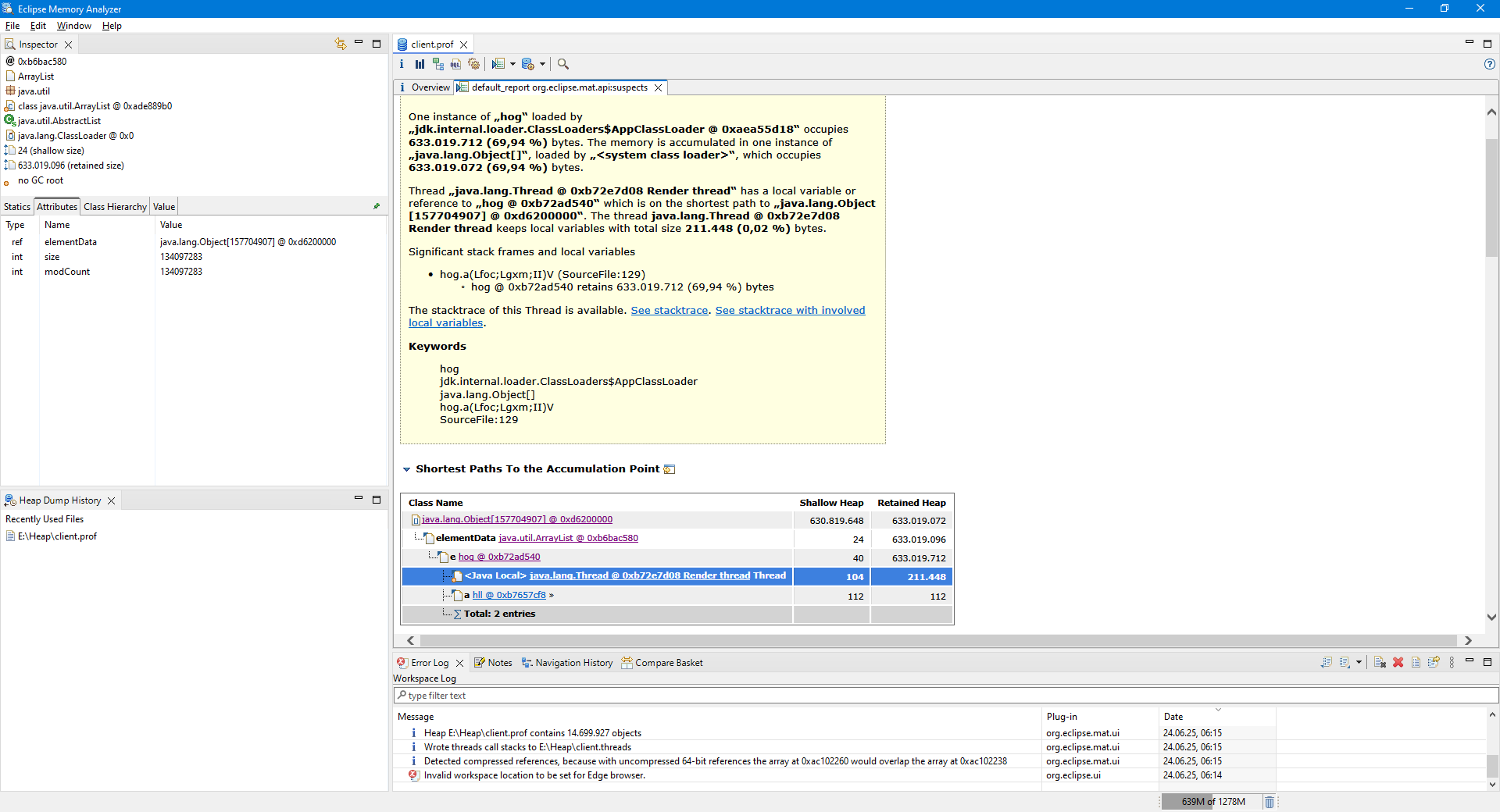Open the Overview info toolbar icon
The height and width of the screenshot is (812, 1500).
coord(402,64)
